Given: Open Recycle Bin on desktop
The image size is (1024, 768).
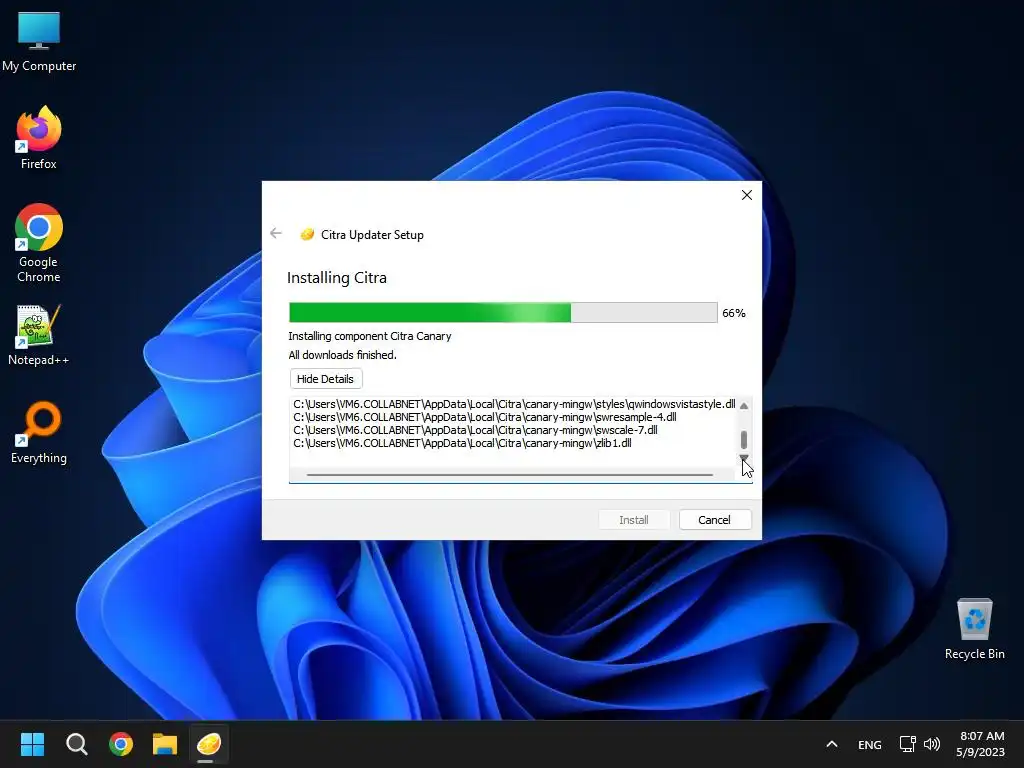Looking at the screenshot, I should (974, 629).
